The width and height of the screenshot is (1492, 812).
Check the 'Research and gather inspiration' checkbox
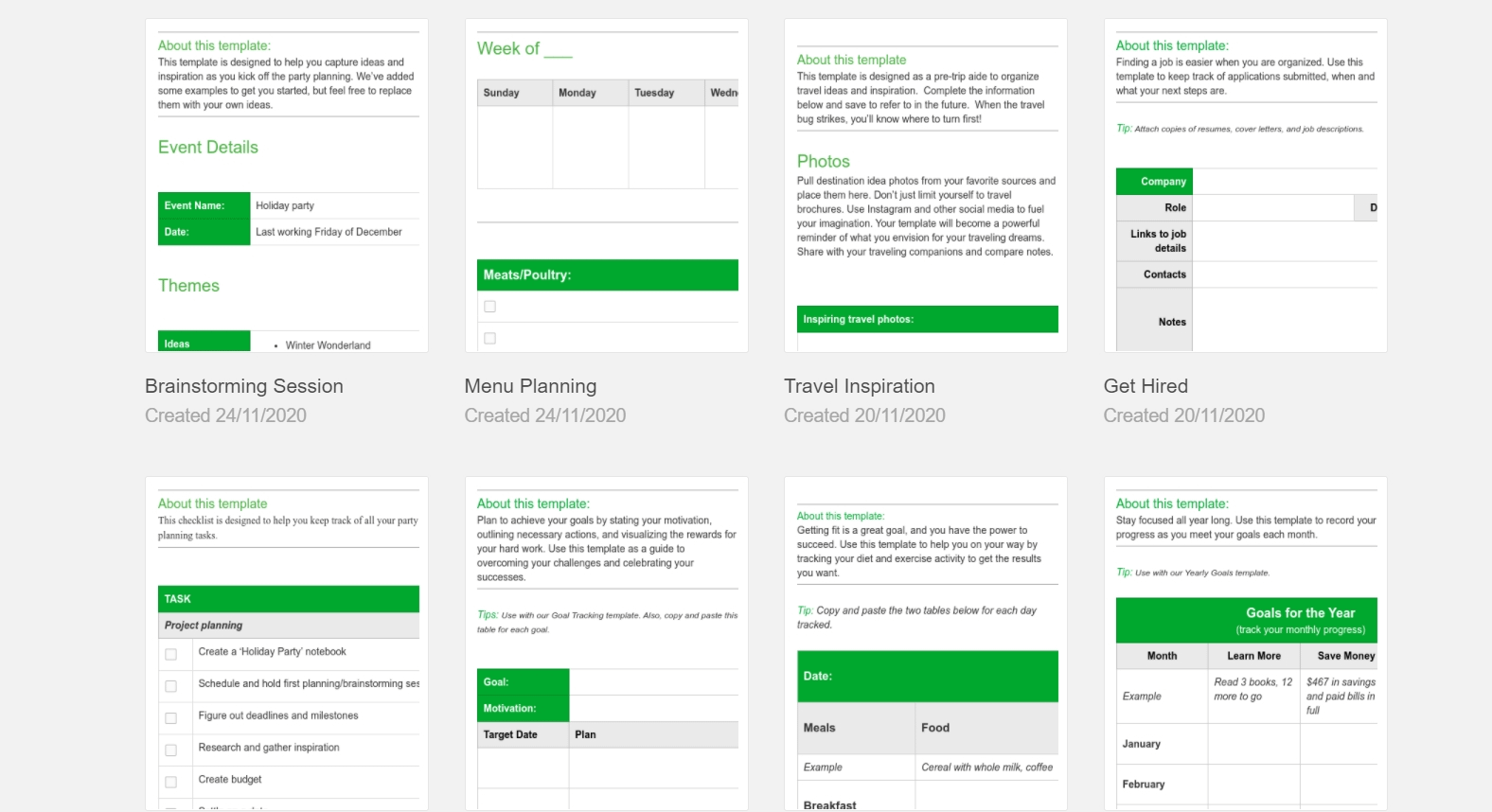tap(173, 749)
